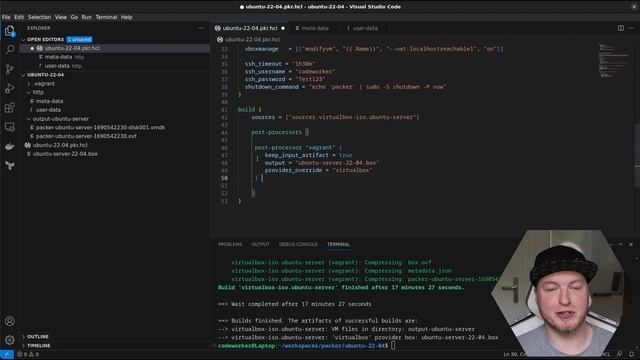Open the Terminal menu

[107, 17]
